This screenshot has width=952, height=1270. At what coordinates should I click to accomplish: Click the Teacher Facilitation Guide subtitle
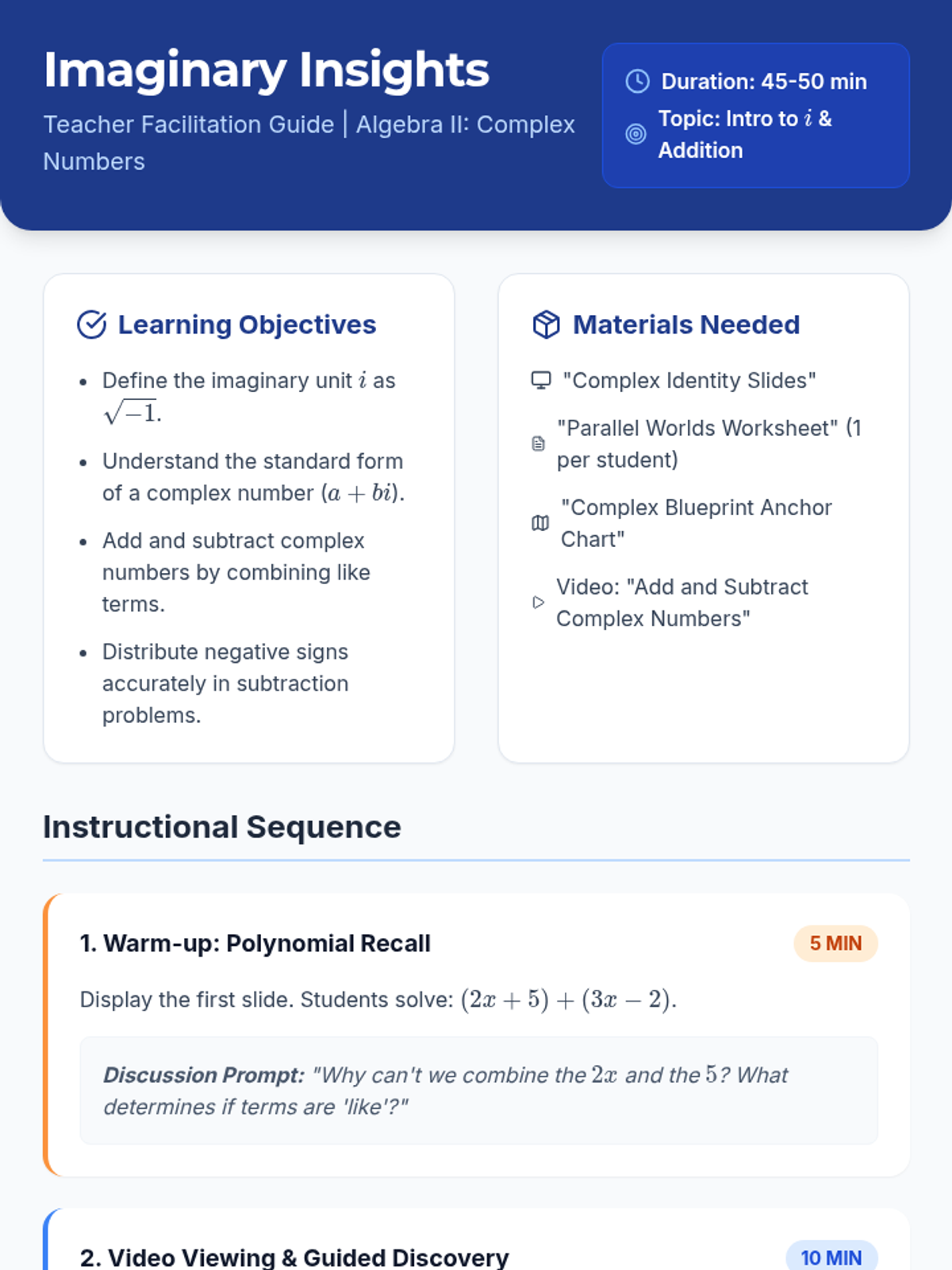point(189,125)
